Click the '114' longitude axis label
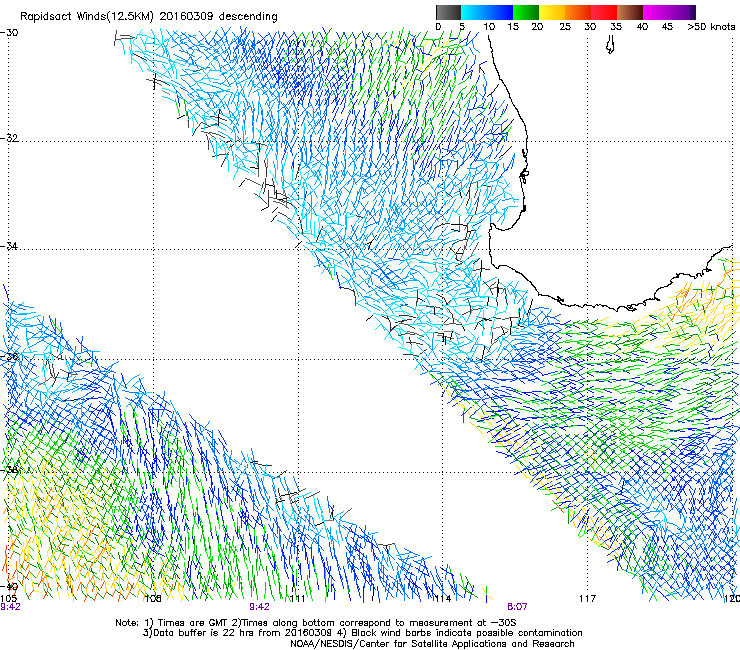740x650 pixels. [442, 599]
